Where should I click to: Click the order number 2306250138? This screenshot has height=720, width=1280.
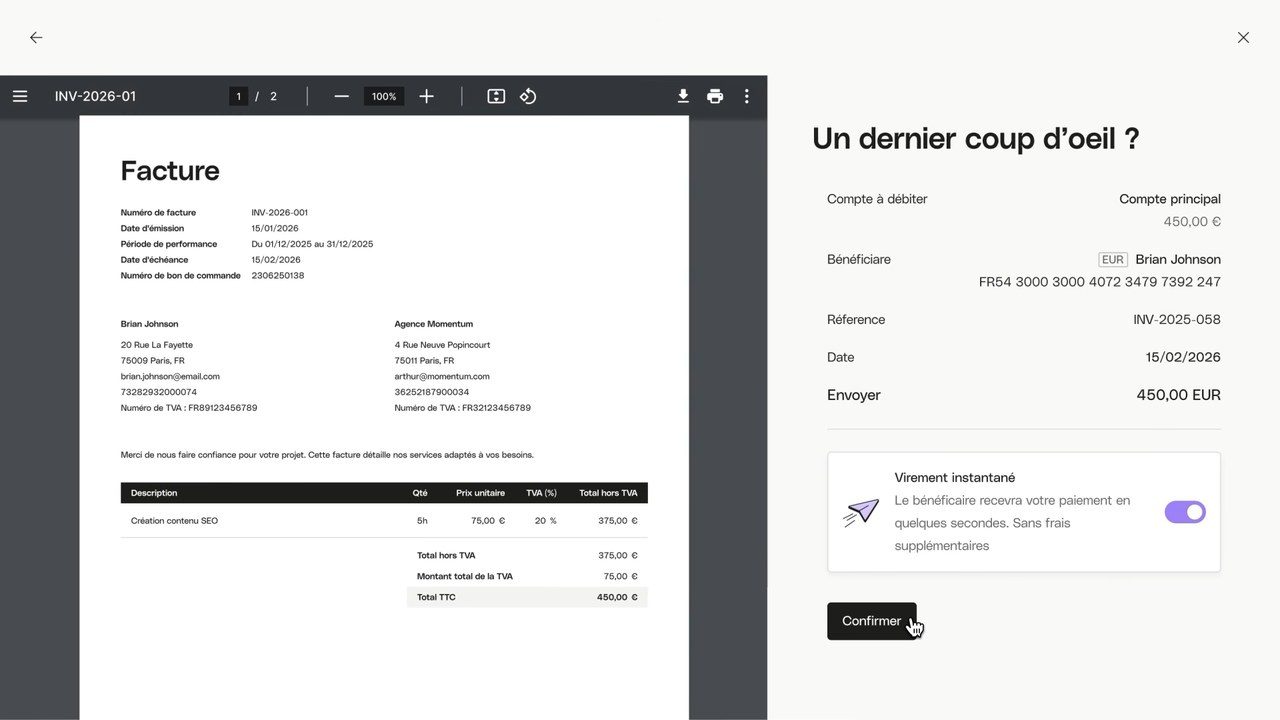click(x=278, y=276)
